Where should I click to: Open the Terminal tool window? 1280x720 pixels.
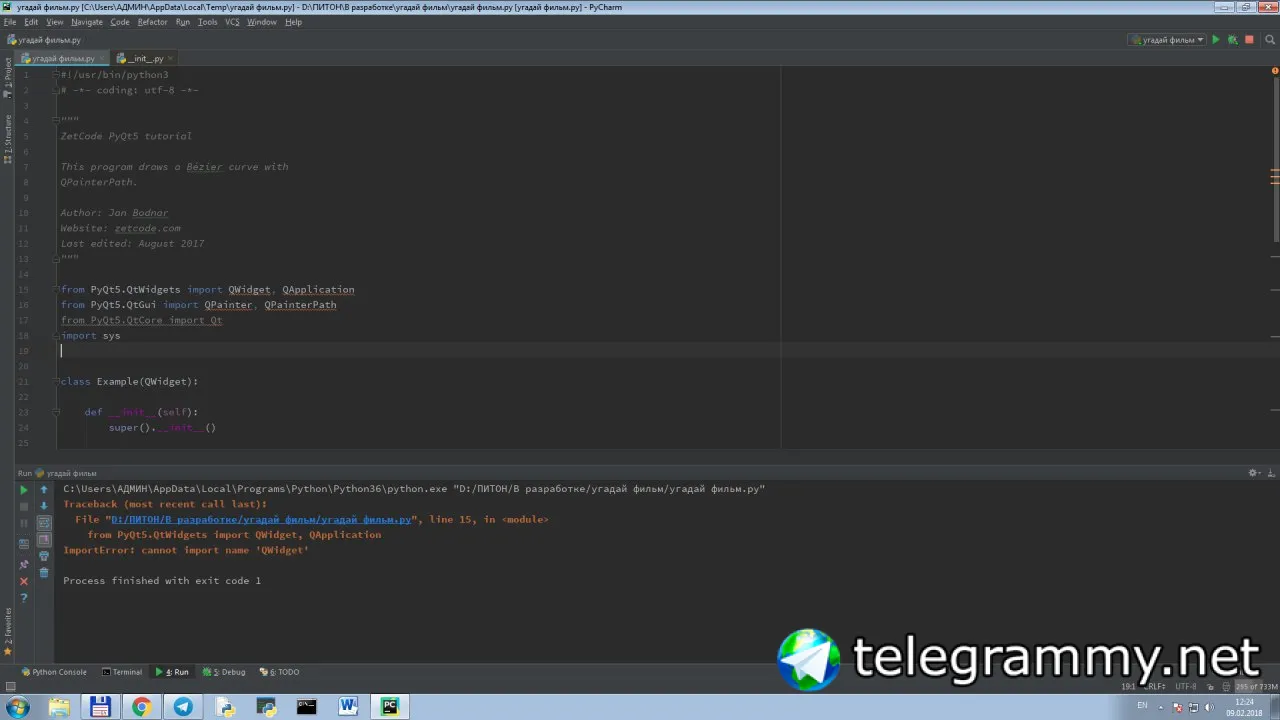click(122, 672)
